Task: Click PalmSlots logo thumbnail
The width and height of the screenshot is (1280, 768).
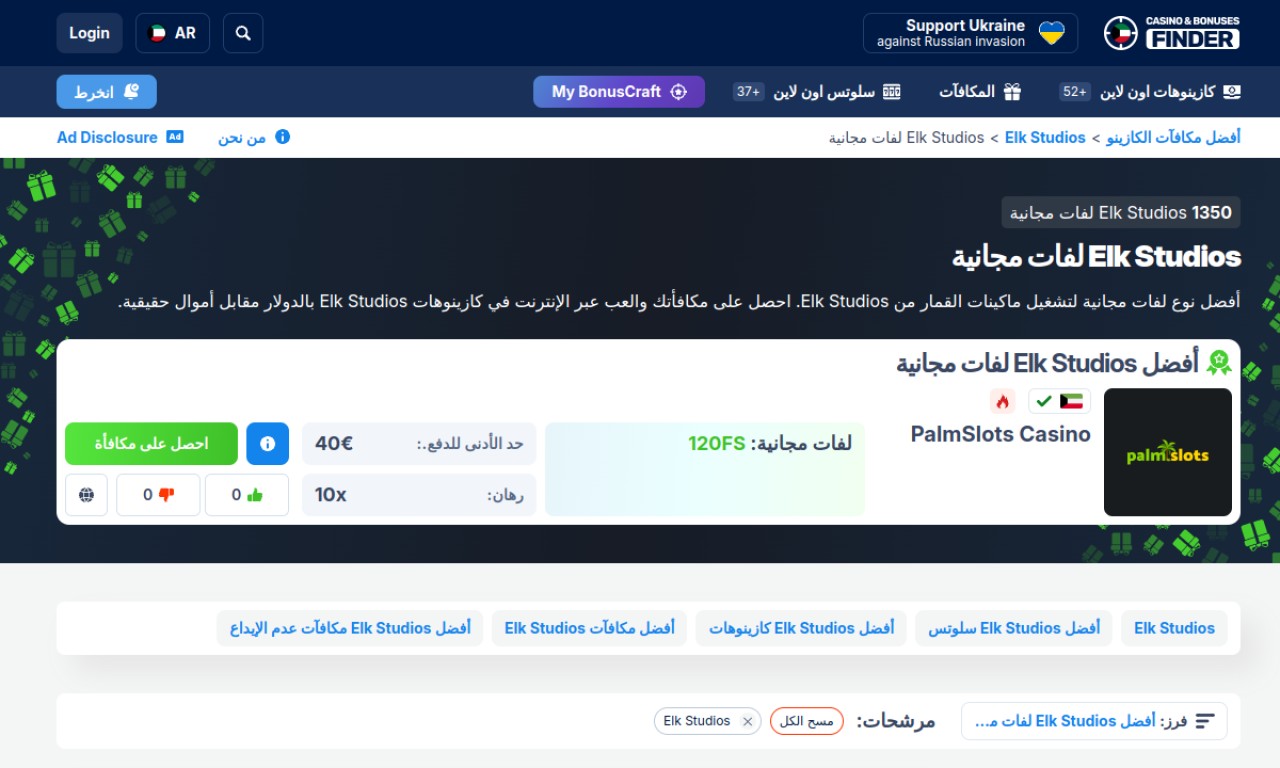Action: pos(1168,452)
